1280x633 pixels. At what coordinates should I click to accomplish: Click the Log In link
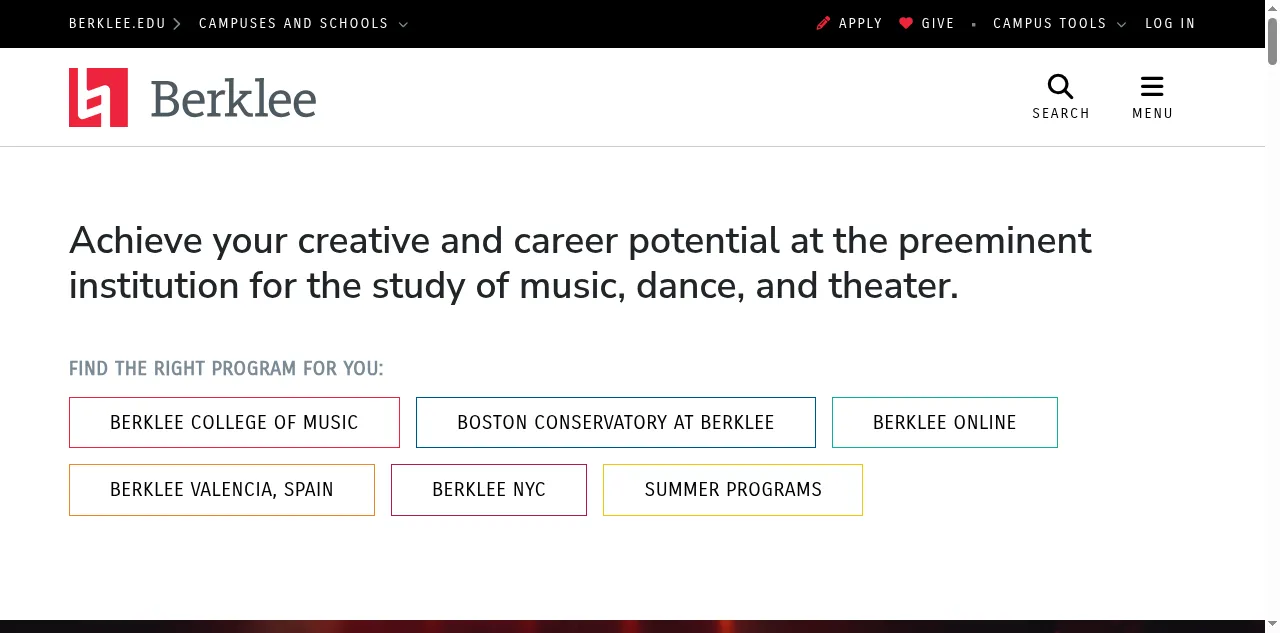coord(1170,23)
